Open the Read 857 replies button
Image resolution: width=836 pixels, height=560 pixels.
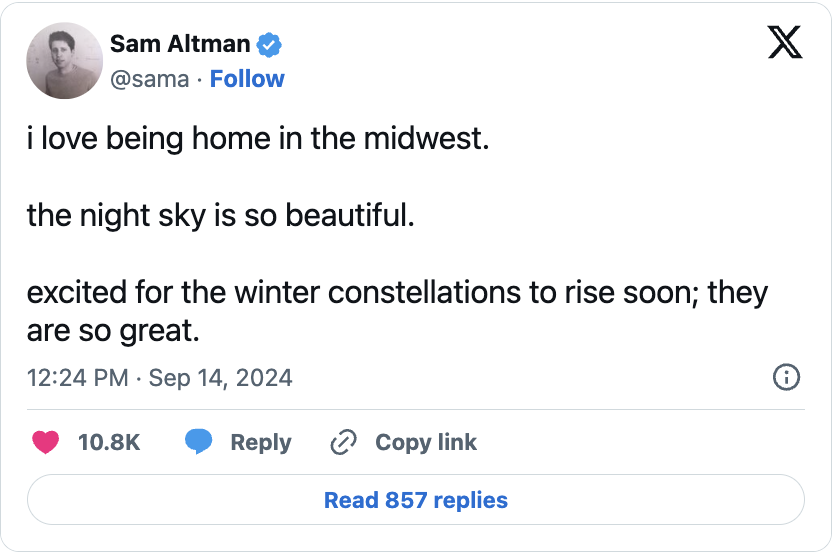[416, 500]
